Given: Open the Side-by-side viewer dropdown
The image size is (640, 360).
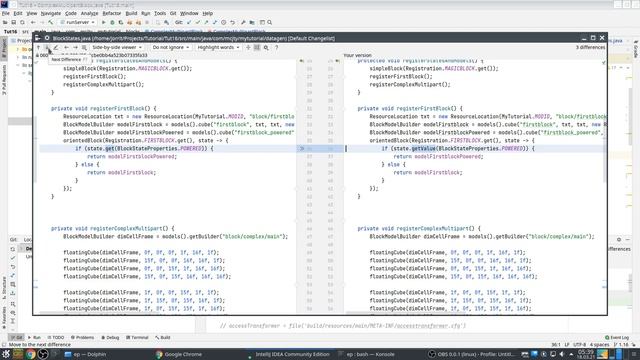Looking at the screenshot, I should point(117,48).
